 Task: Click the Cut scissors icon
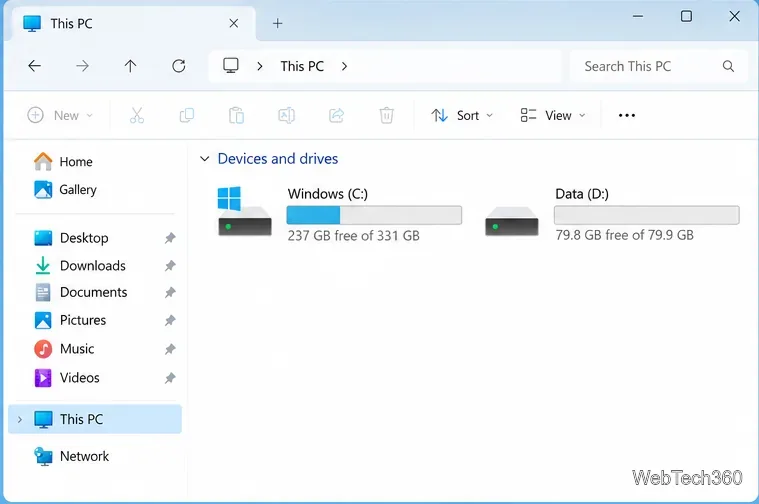(137, 115)
